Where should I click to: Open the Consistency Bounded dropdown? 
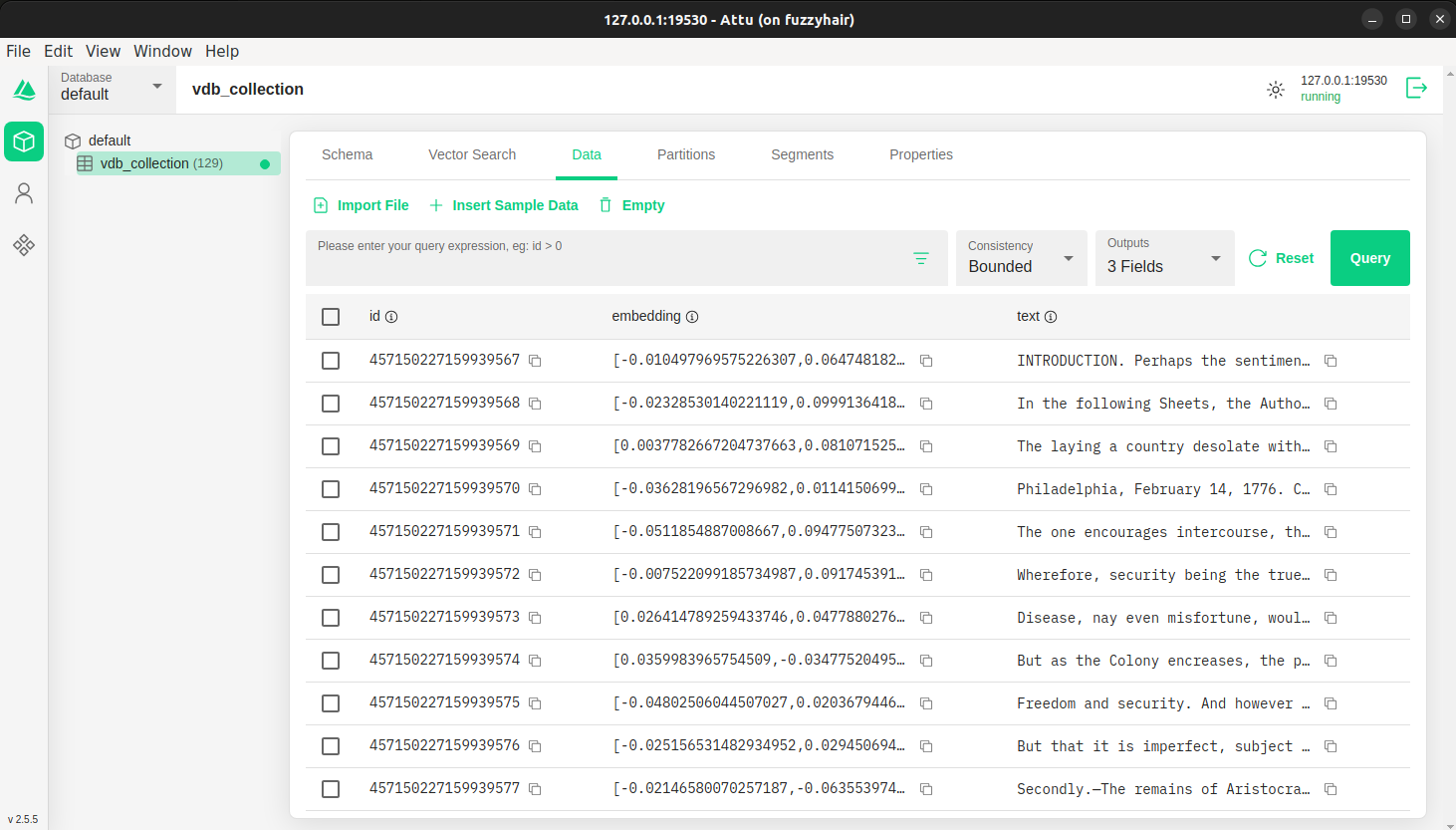click(x=1022, y=258)
